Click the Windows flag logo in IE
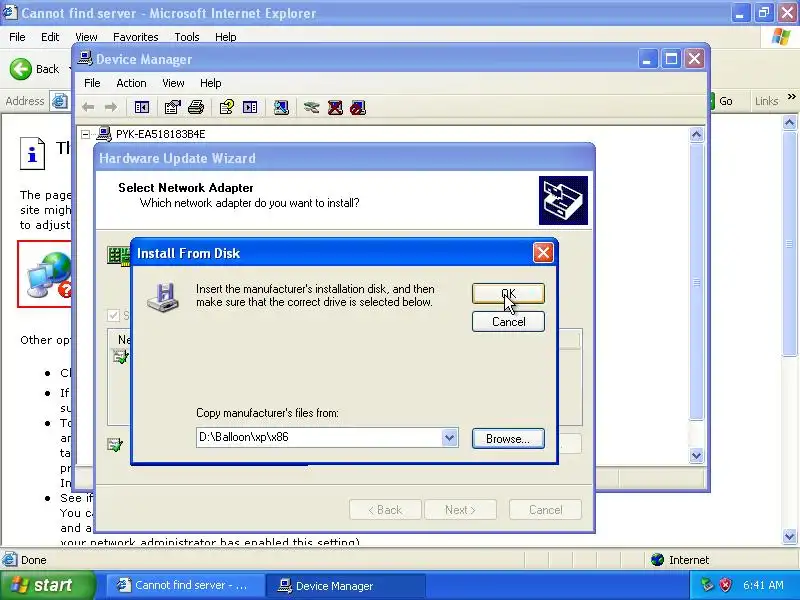This screenshot has height=600, width=800. (781, 37)
